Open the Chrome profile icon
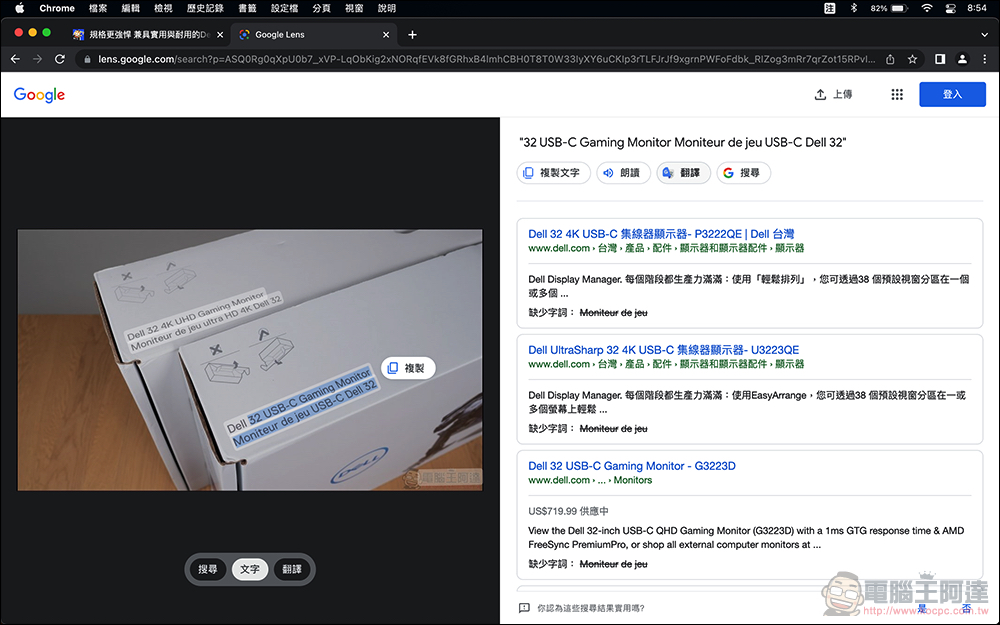Image resolution: width=1000 pixels, height=625 pixels. [x=962, y=59]
